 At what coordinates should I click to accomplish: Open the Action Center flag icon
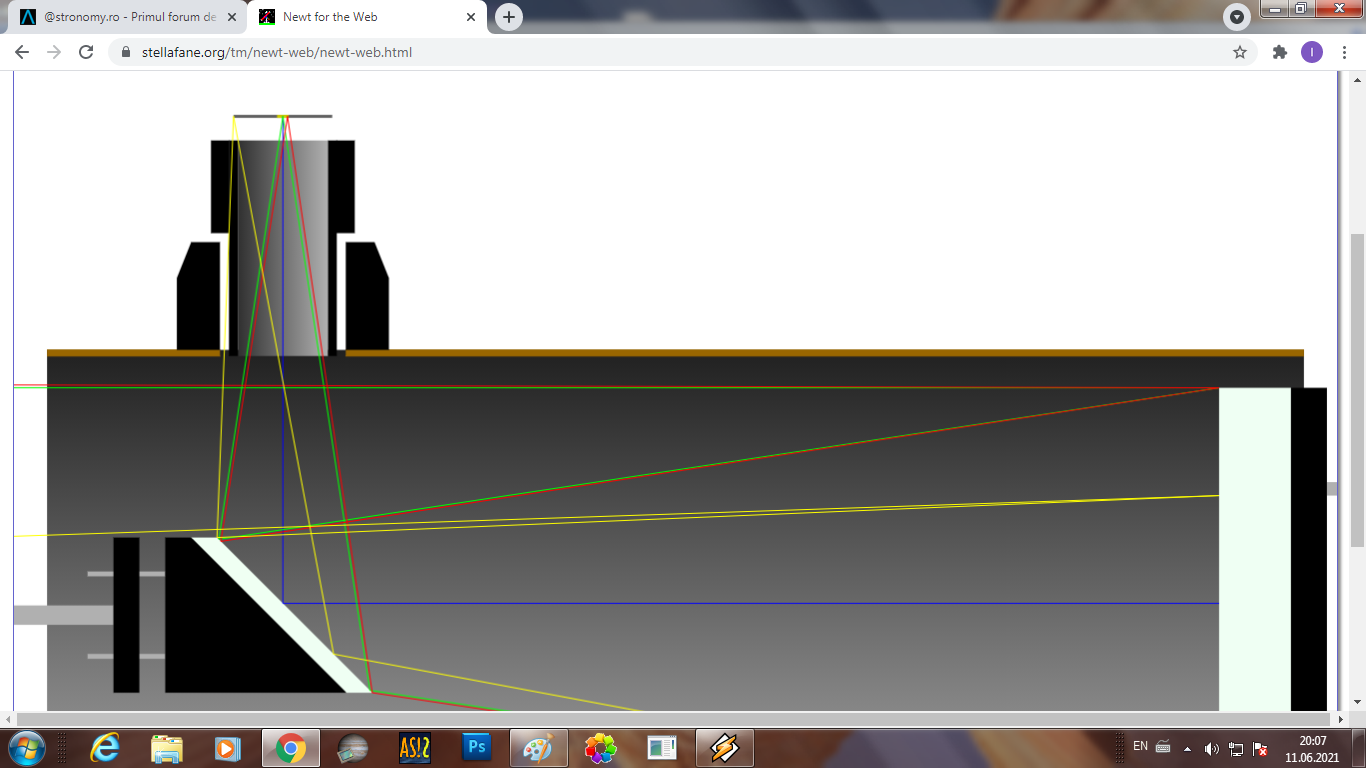[x=1260, y=748]
